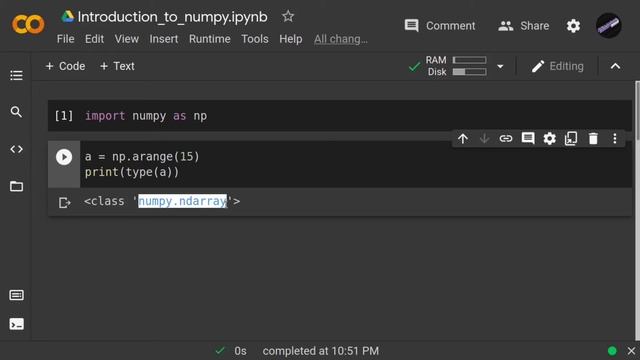Click the highlighted numpy.ndarray output text

tap(182, 201)
